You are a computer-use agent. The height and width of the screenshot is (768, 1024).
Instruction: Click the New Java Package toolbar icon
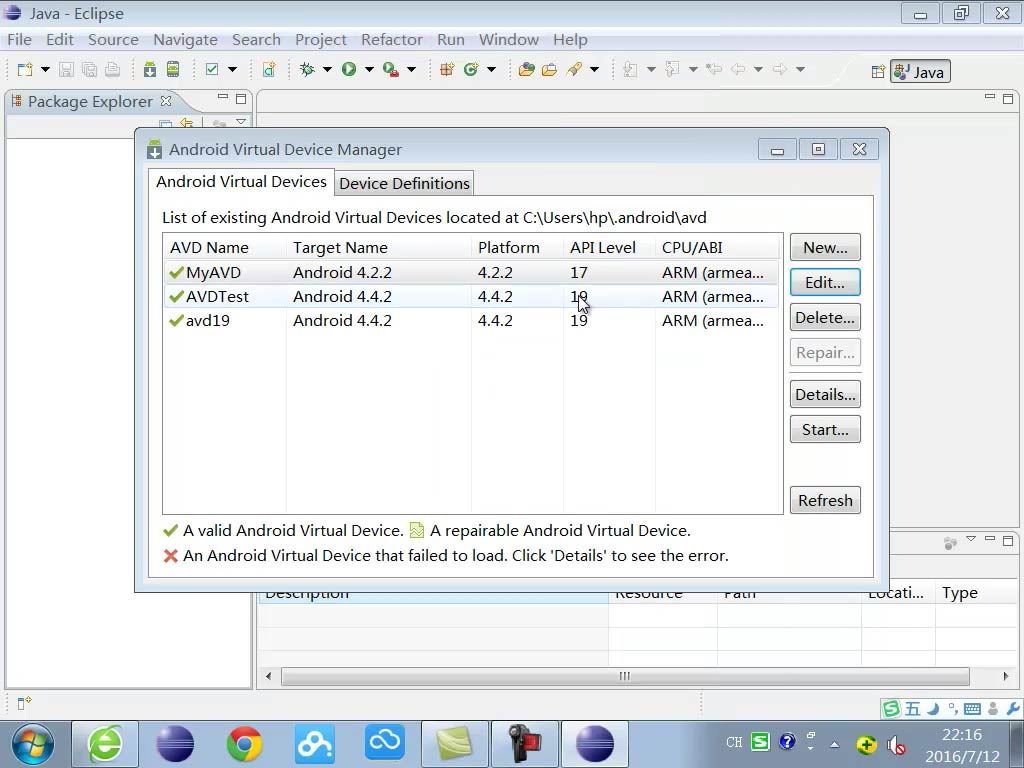(x=447, y=69)
